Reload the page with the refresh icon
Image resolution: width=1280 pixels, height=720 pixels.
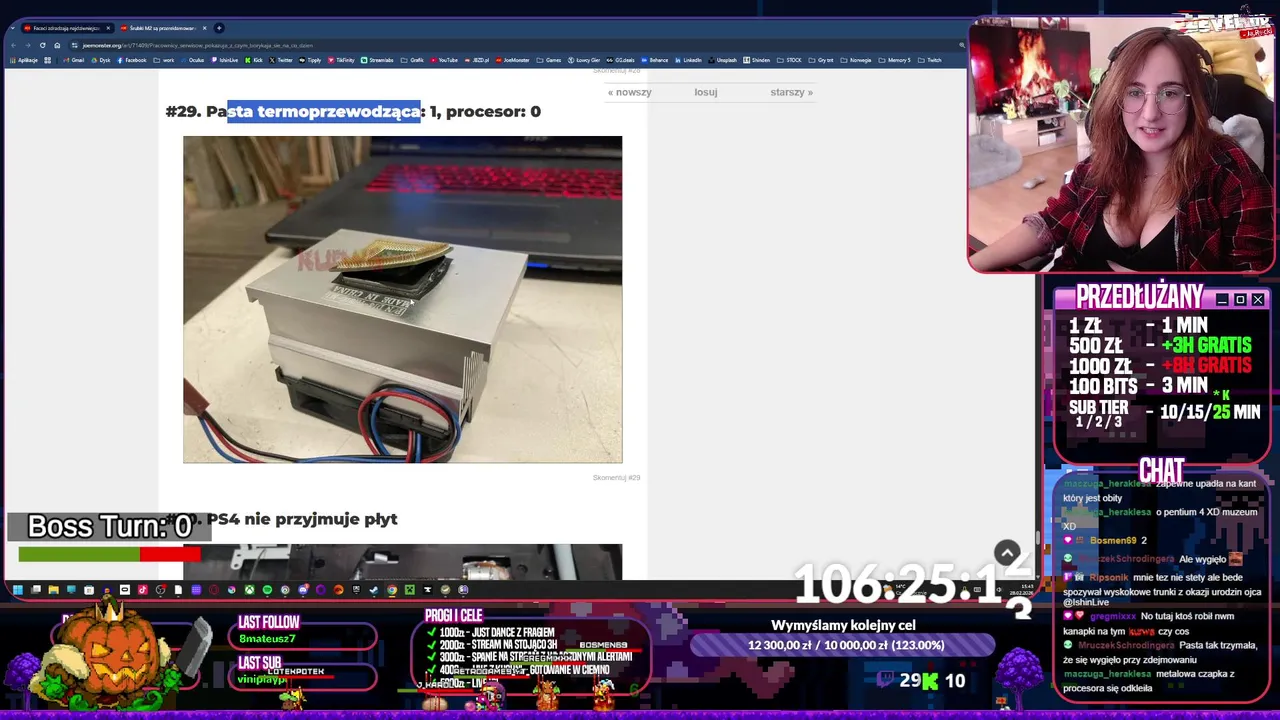(x=42, y=45)
